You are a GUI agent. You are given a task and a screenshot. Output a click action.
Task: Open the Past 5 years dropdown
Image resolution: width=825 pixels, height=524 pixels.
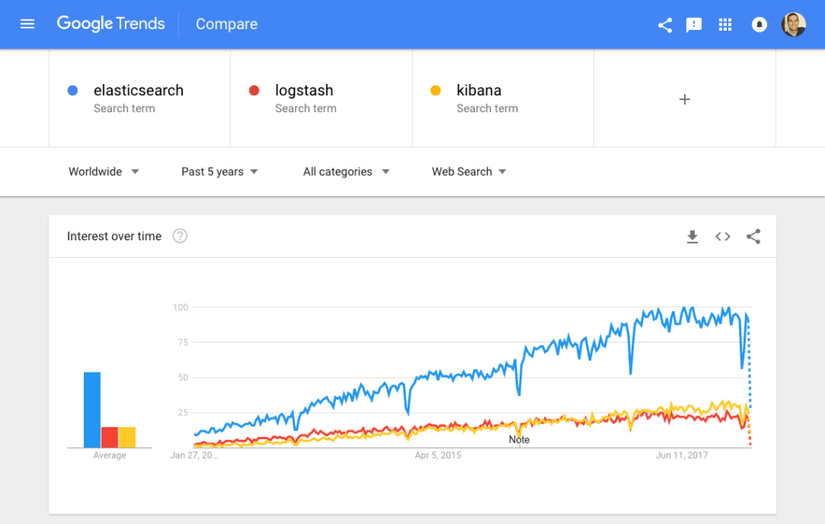tap(220, 172)
